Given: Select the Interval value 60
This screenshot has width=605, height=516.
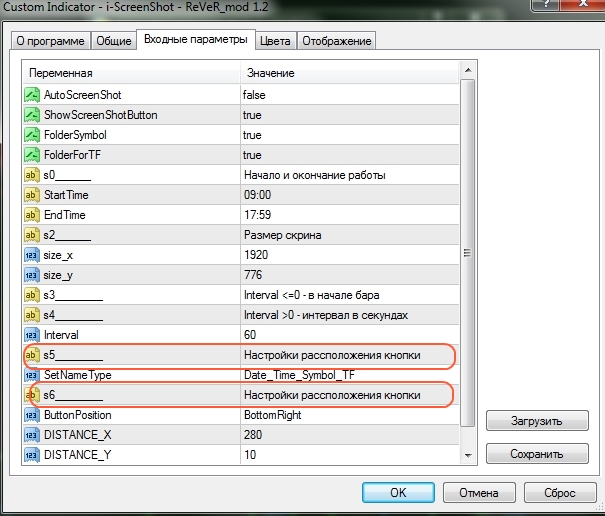Looking at the screenshot, I should point(250,335).
